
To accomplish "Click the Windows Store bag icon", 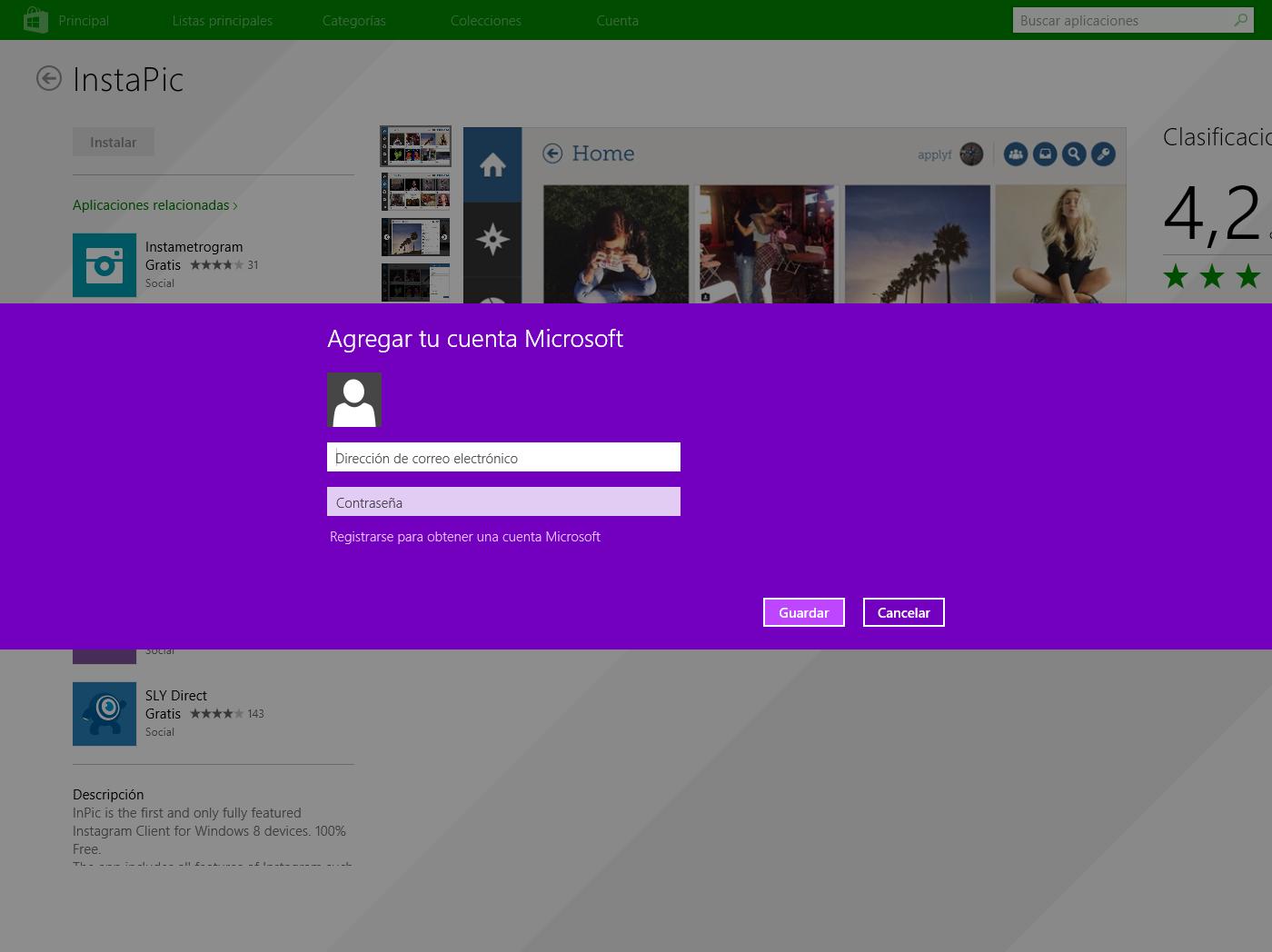I will [35, 20].
